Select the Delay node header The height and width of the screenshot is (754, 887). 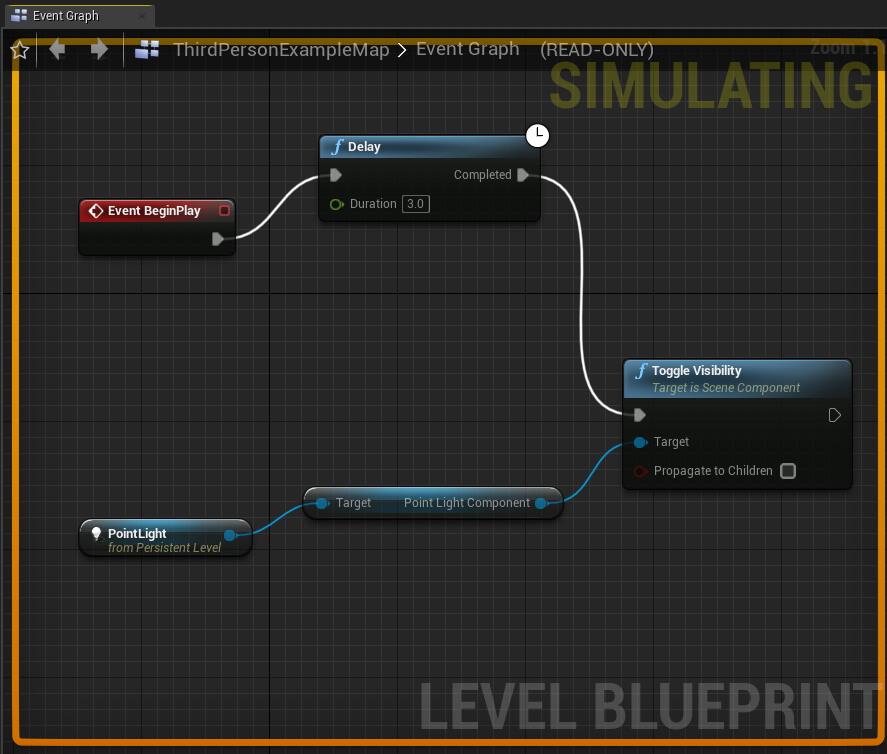(x=430, y=147)
